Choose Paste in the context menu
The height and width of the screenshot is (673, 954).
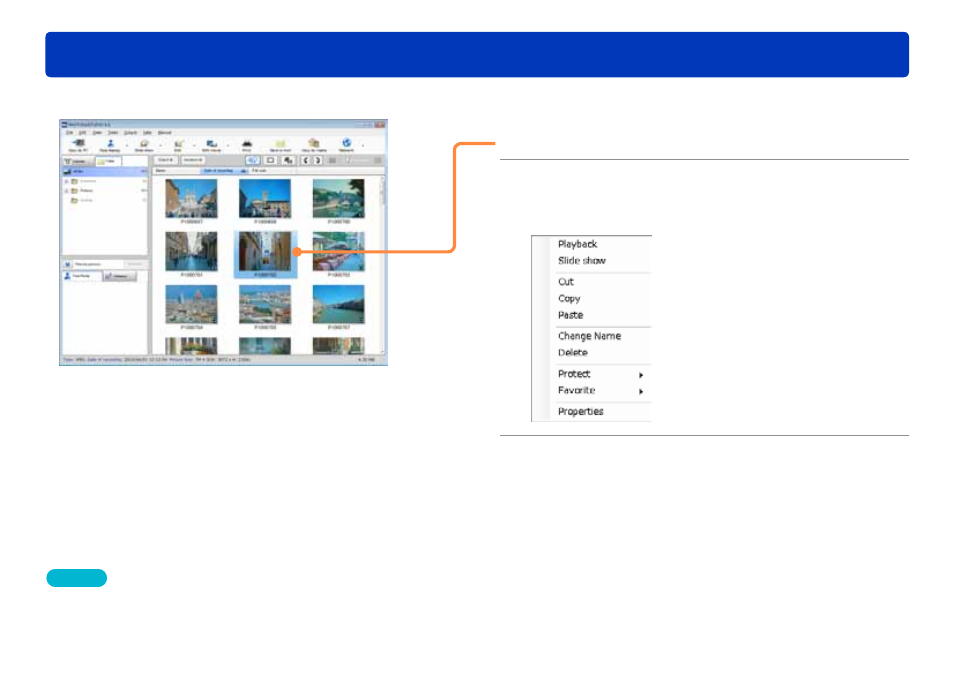click(570, 315)
